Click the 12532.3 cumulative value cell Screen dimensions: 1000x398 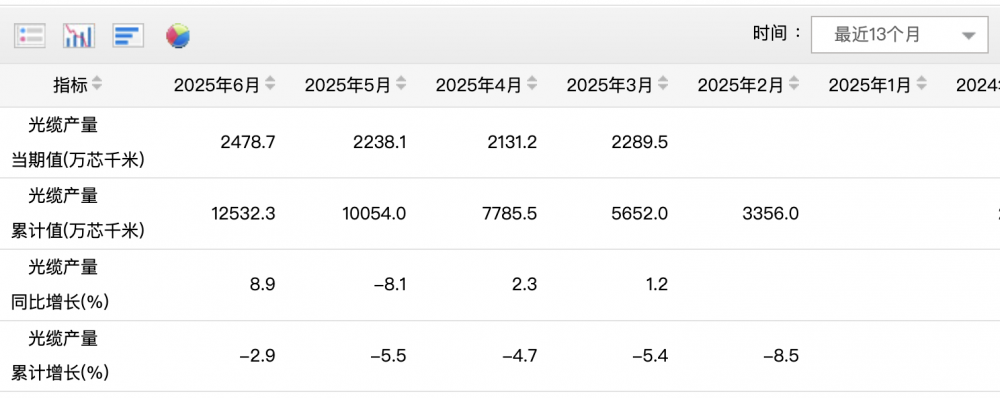(243, 214)
